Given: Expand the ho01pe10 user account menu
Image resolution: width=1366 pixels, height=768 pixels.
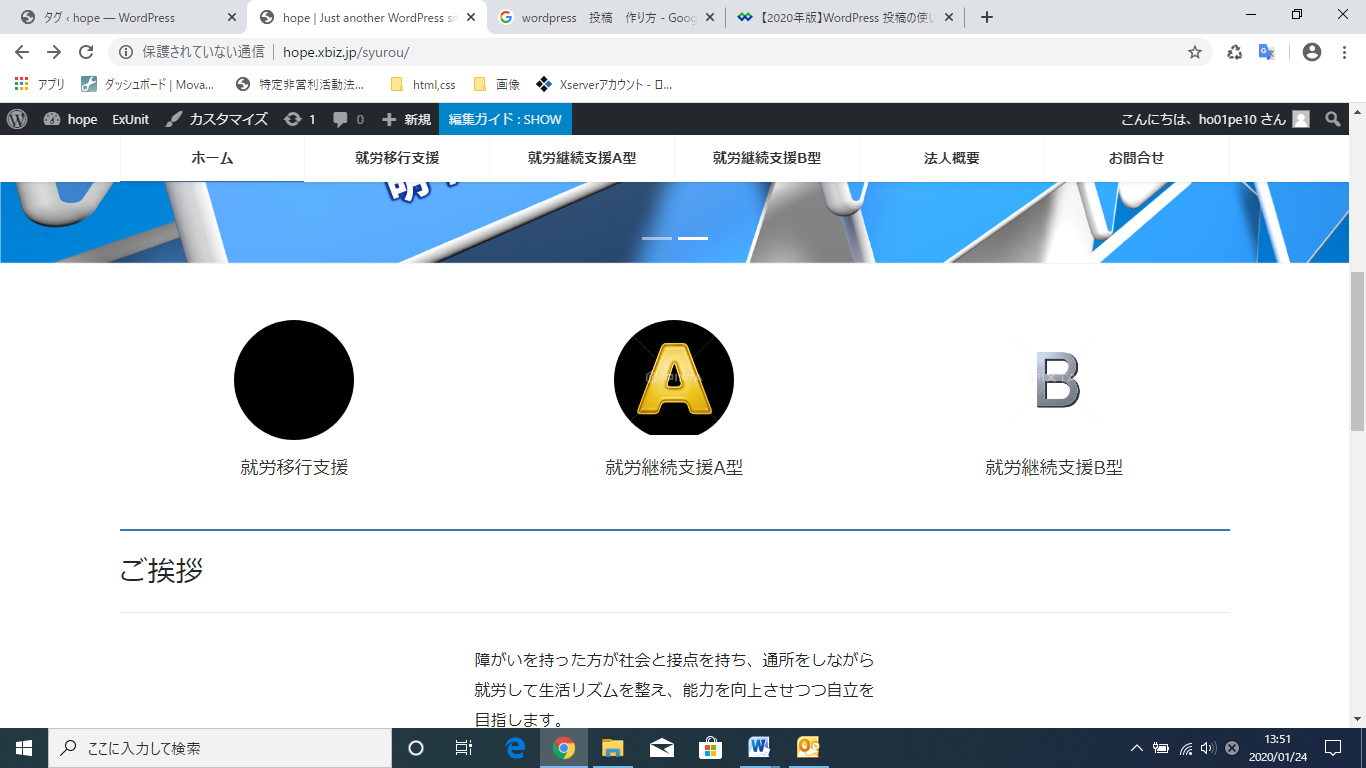Looking at the screenshot, I should 1214,119.
